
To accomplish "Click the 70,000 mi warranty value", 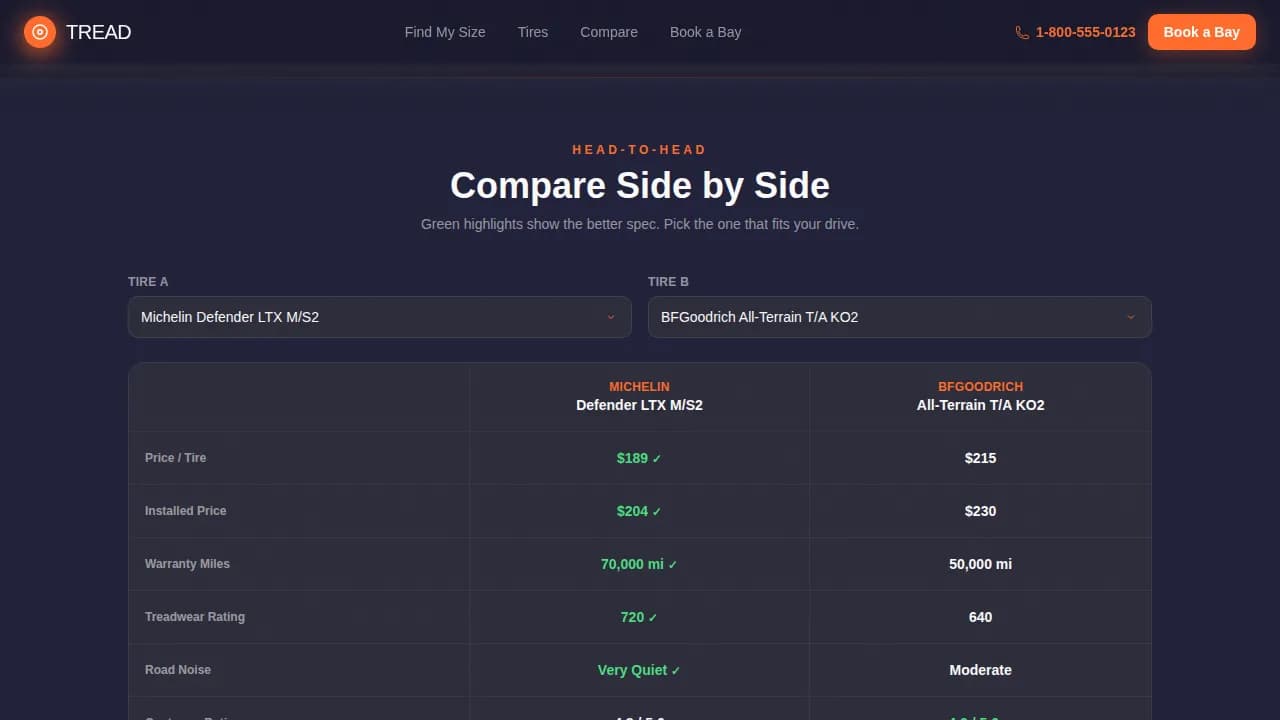I will [x=632, y=564].
